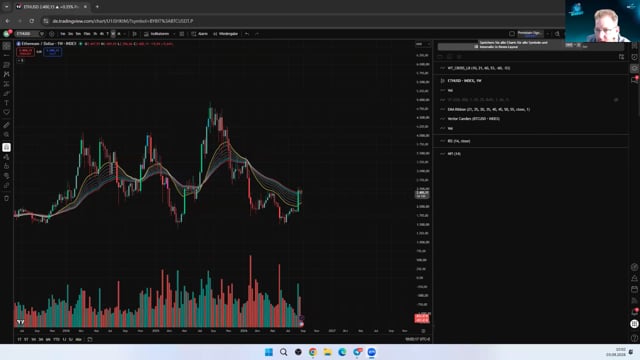The height and width of the screenshot is (360, 640).
Task: Select the EMA Ribbon indicator row
Action: tap(531, 109)
